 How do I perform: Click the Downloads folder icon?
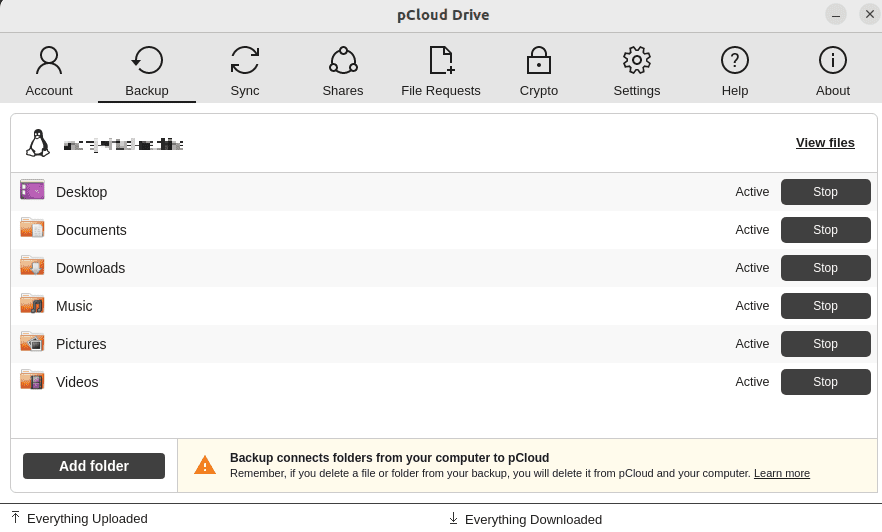tap(32, 265)
